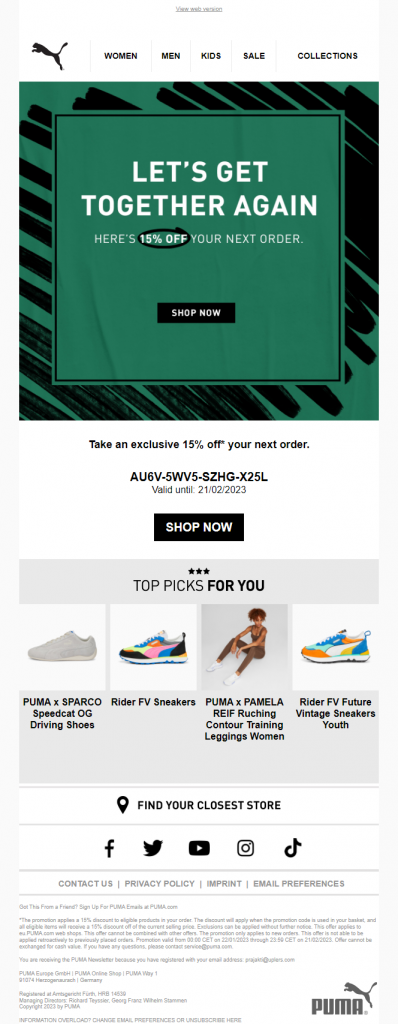Go to the KIDS section

(211, 56)
